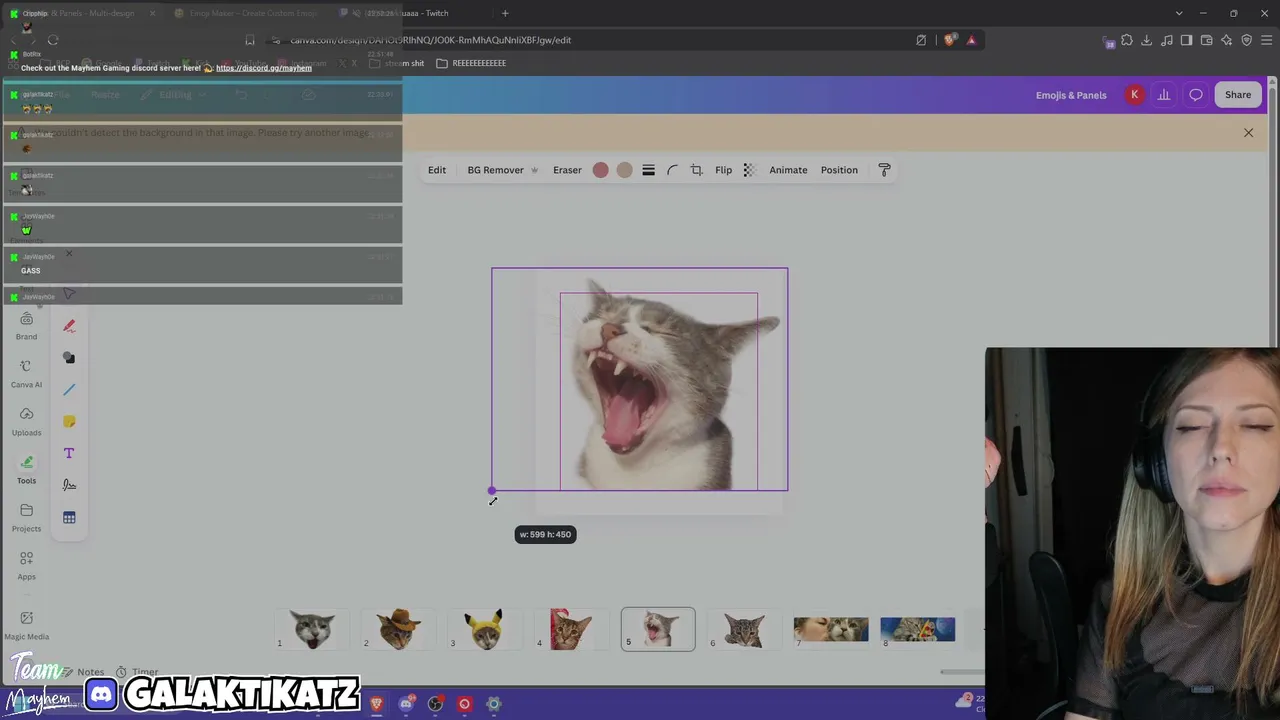Select page 1 gray cat thumbnail
Image resolution: width=1280 pixels, height=720 pixels.
pos(312,629)
